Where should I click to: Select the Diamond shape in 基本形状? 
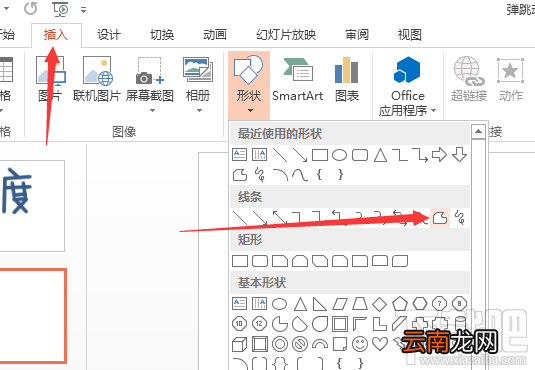tap(379, 304)
